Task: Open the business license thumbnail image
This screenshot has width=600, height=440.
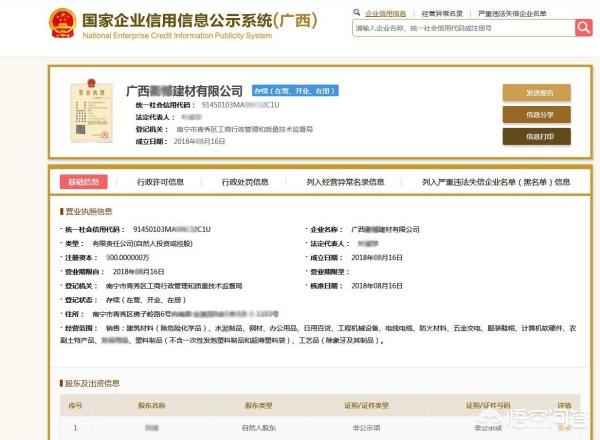Action: (91, 110)
